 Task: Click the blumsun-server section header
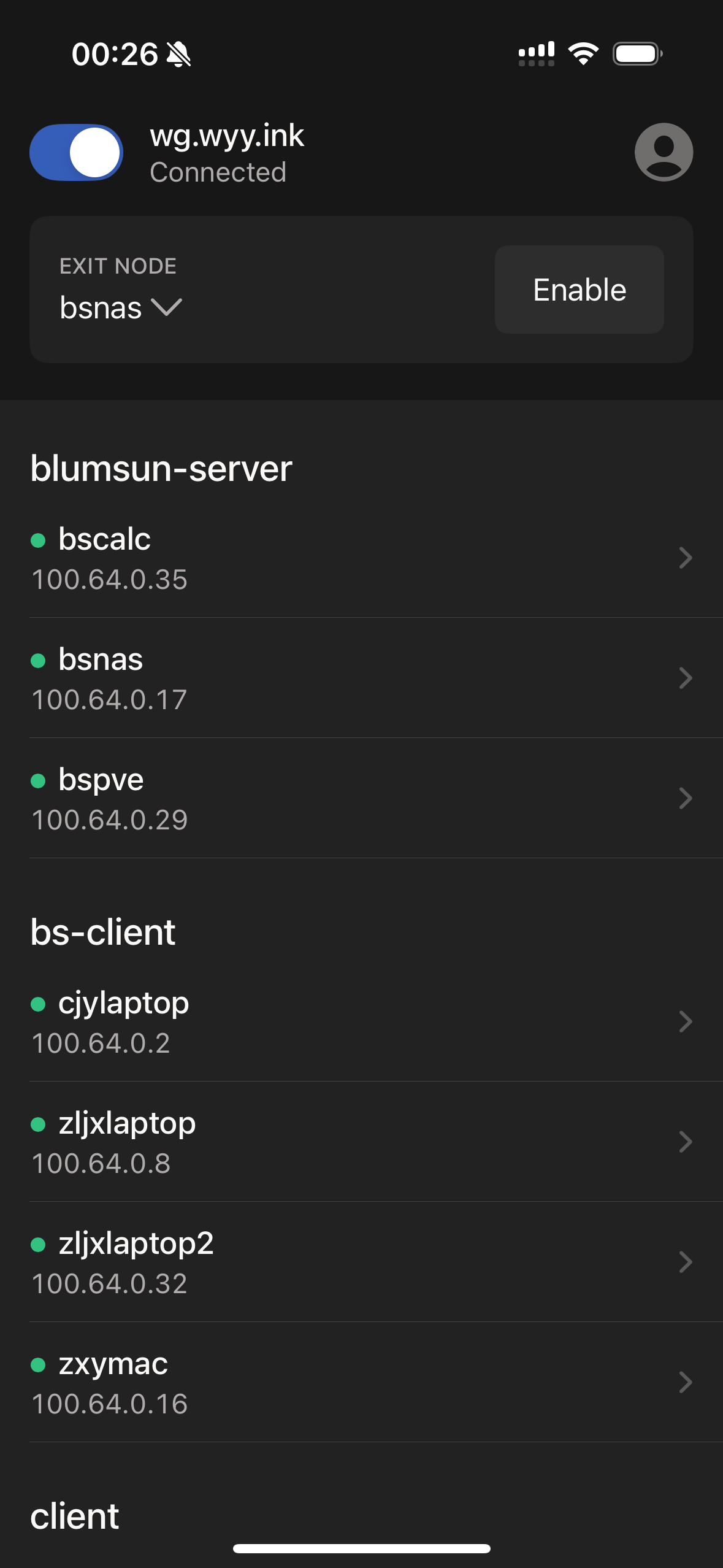(x=161, y=469)
